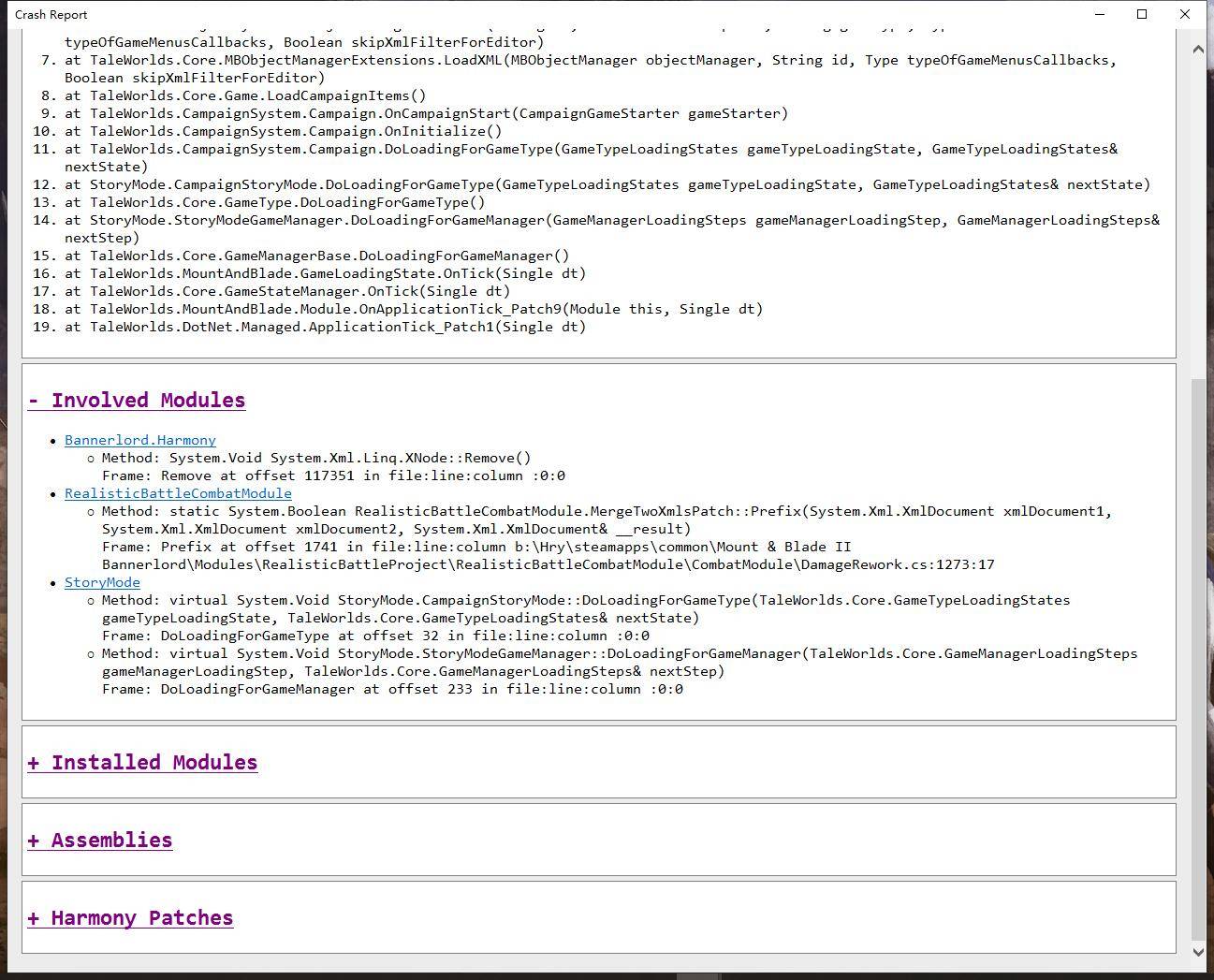Image resolution: width=1214 pixels, height=980 pixels.
Task: Expand the Assemblies section
Action: 100,841
